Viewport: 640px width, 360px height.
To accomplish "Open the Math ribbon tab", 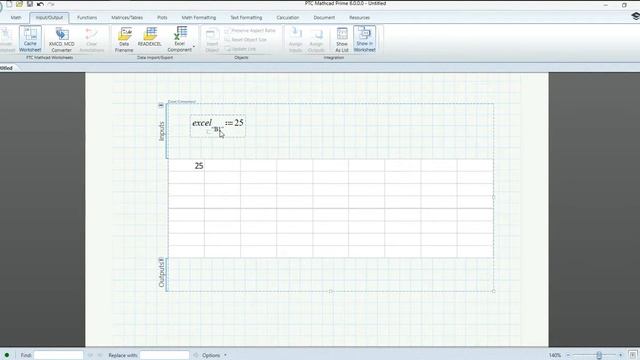I will (x=16, y=18).
